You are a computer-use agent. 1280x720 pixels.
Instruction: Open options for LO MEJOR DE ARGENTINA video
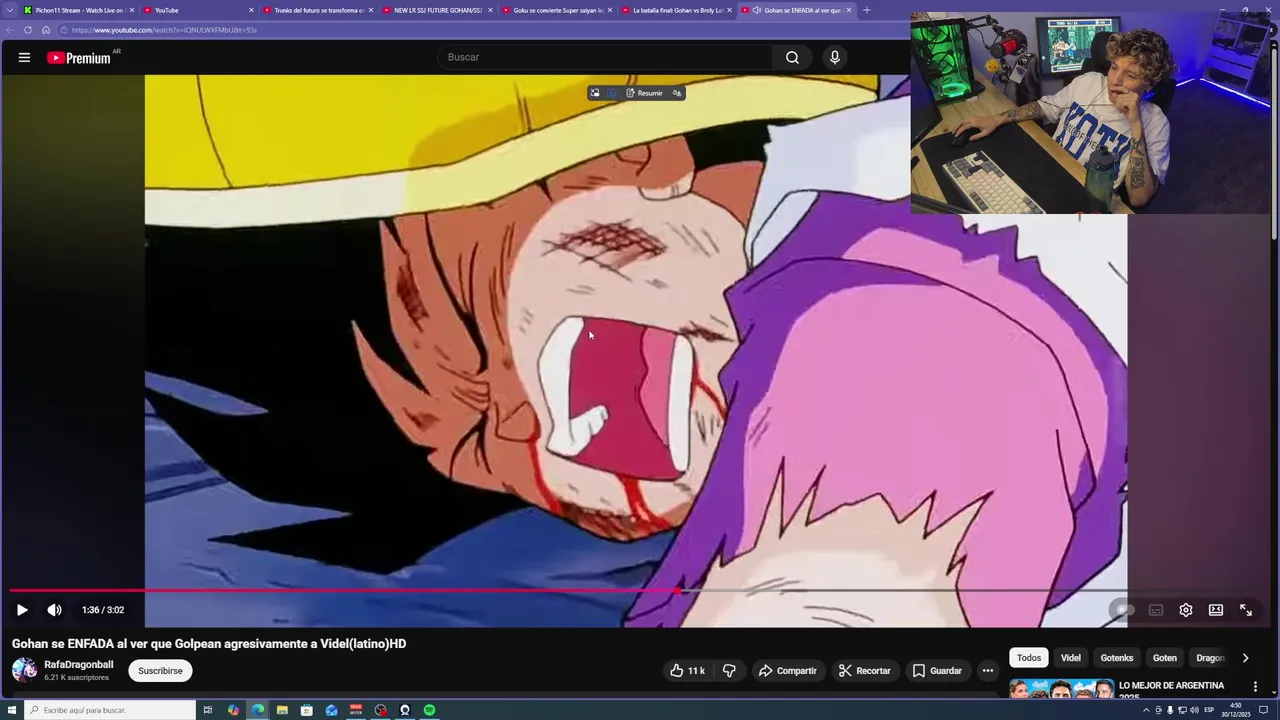click(1255, 687)
